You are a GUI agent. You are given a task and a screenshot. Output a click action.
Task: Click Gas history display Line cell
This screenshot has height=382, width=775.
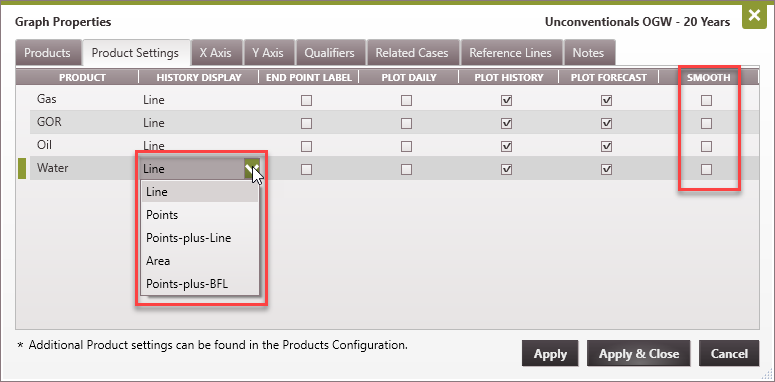(199, 100)
